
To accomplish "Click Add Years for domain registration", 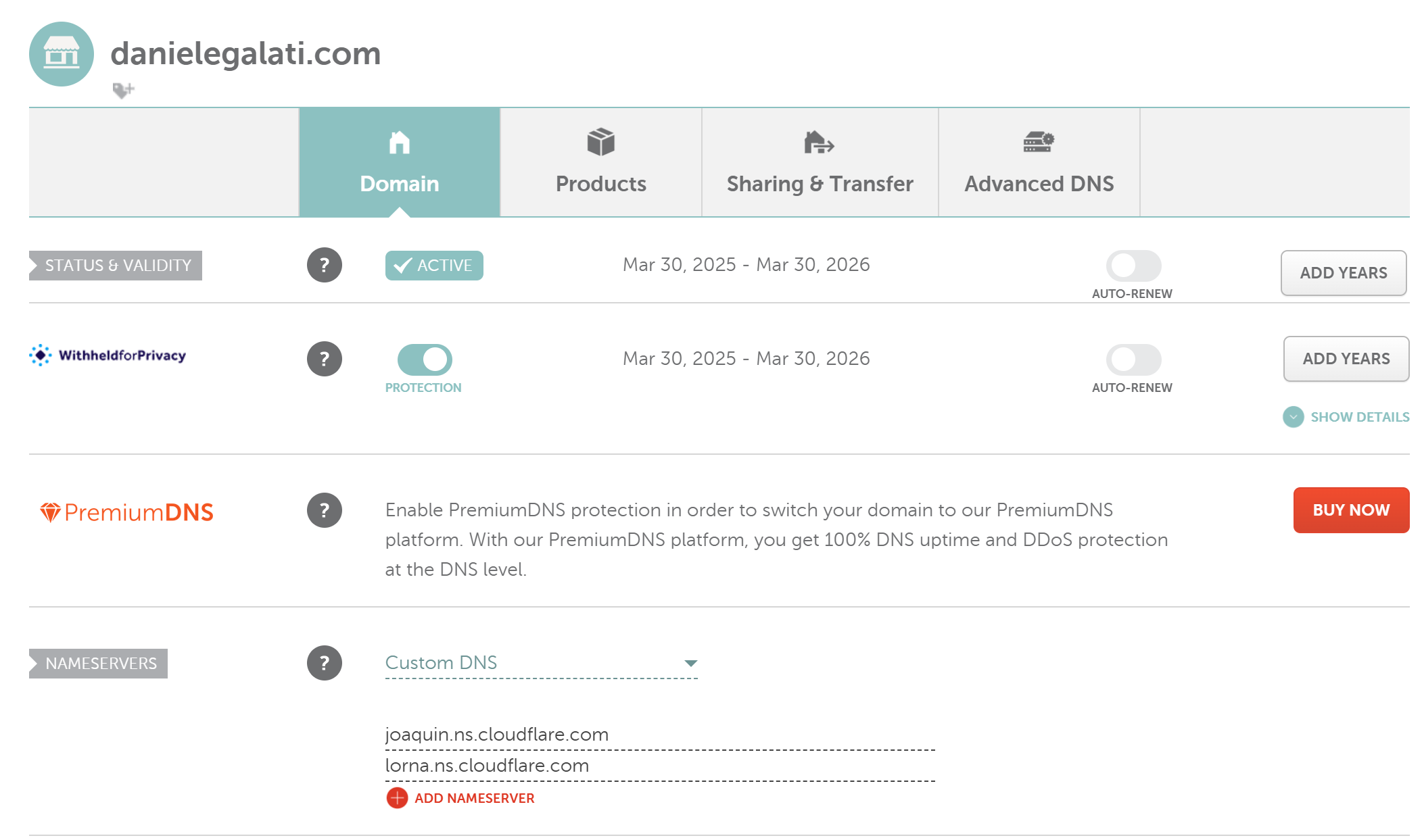I will point(1343,273).
